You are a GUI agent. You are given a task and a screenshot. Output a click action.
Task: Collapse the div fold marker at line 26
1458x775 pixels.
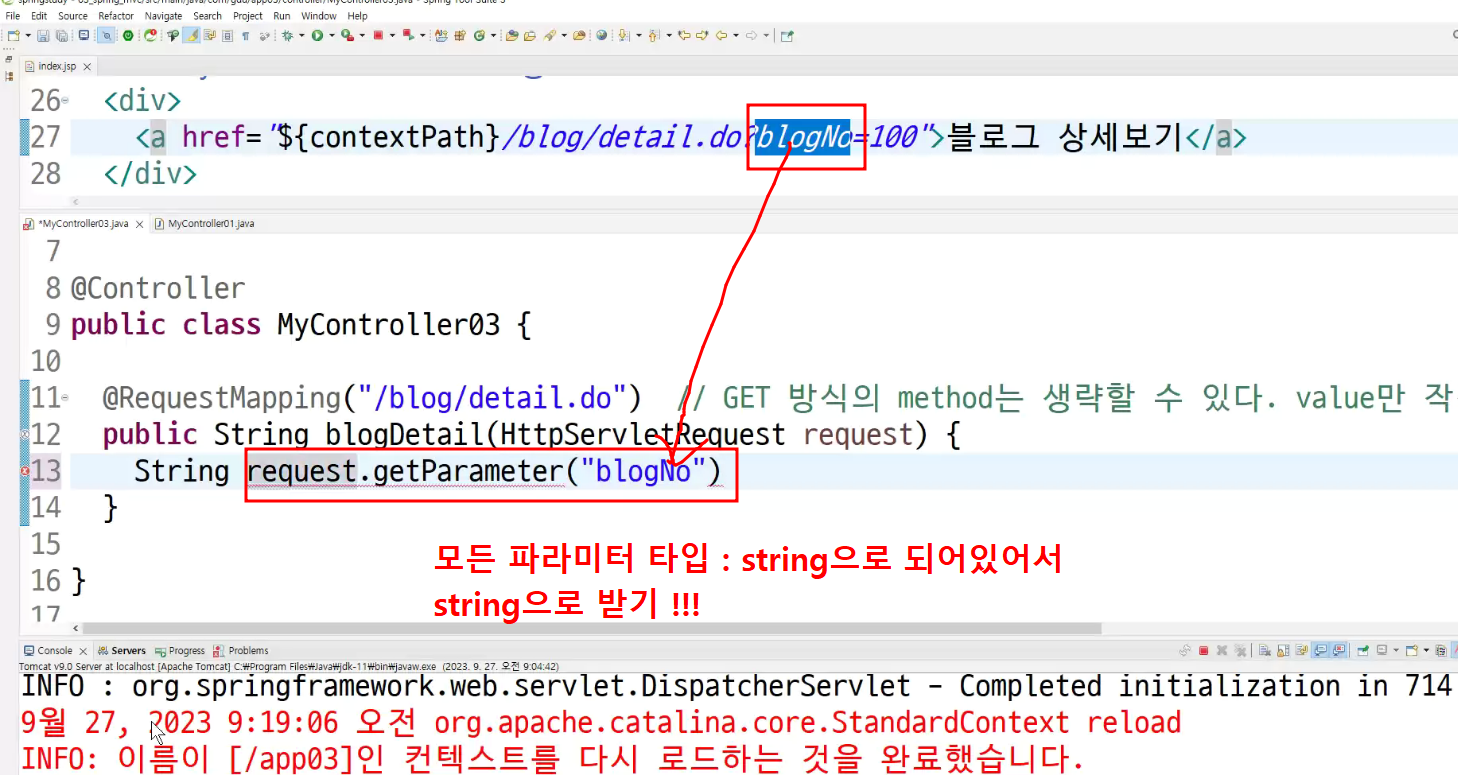[x=65, y=101]
